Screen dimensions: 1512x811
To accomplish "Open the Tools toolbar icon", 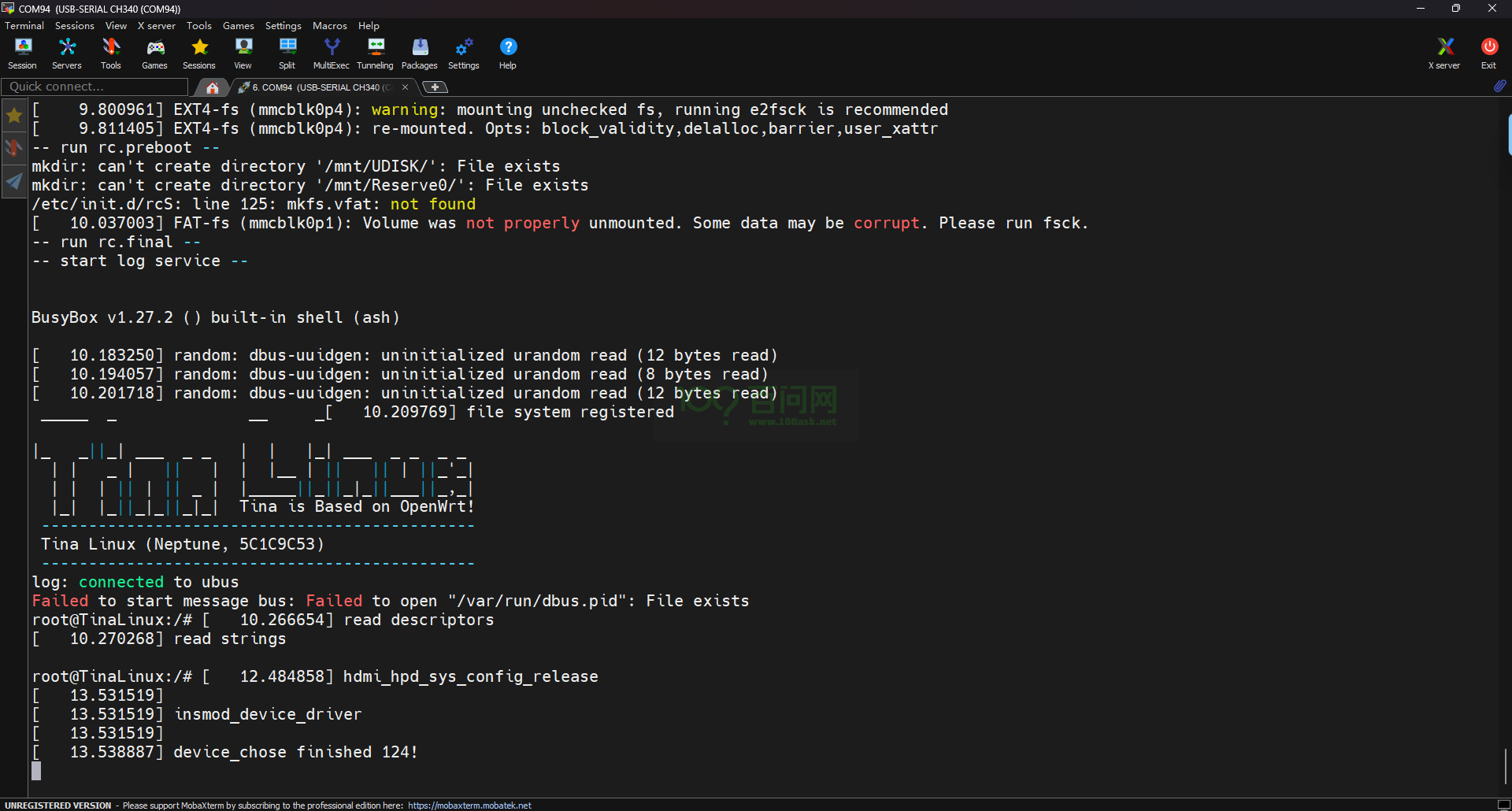I will pos(111,54).
